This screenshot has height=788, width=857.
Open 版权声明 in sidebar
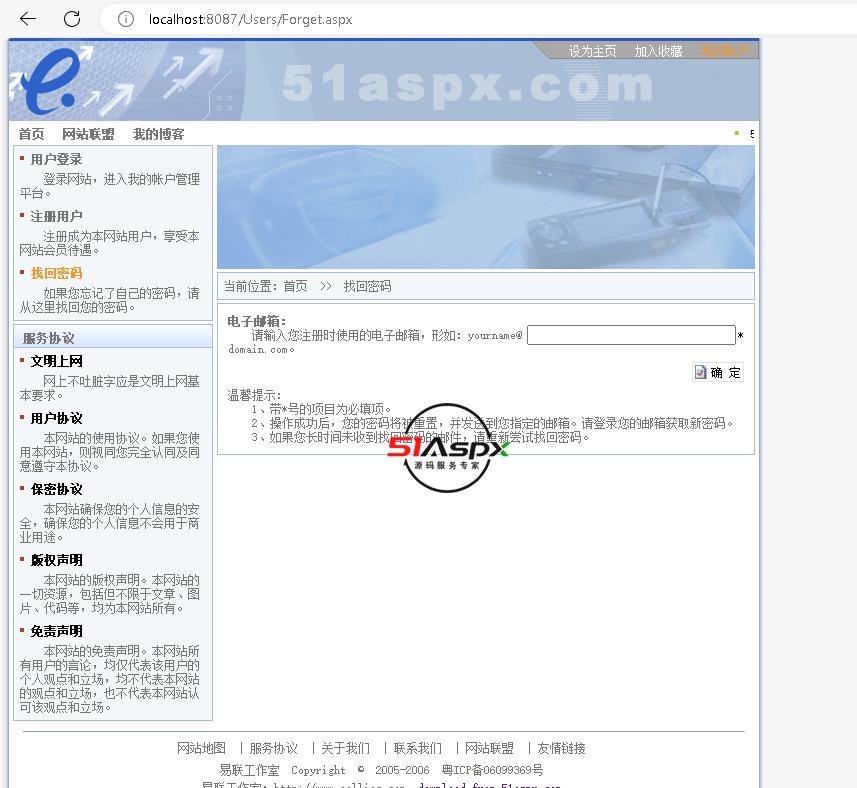click(x=56, y=560)
